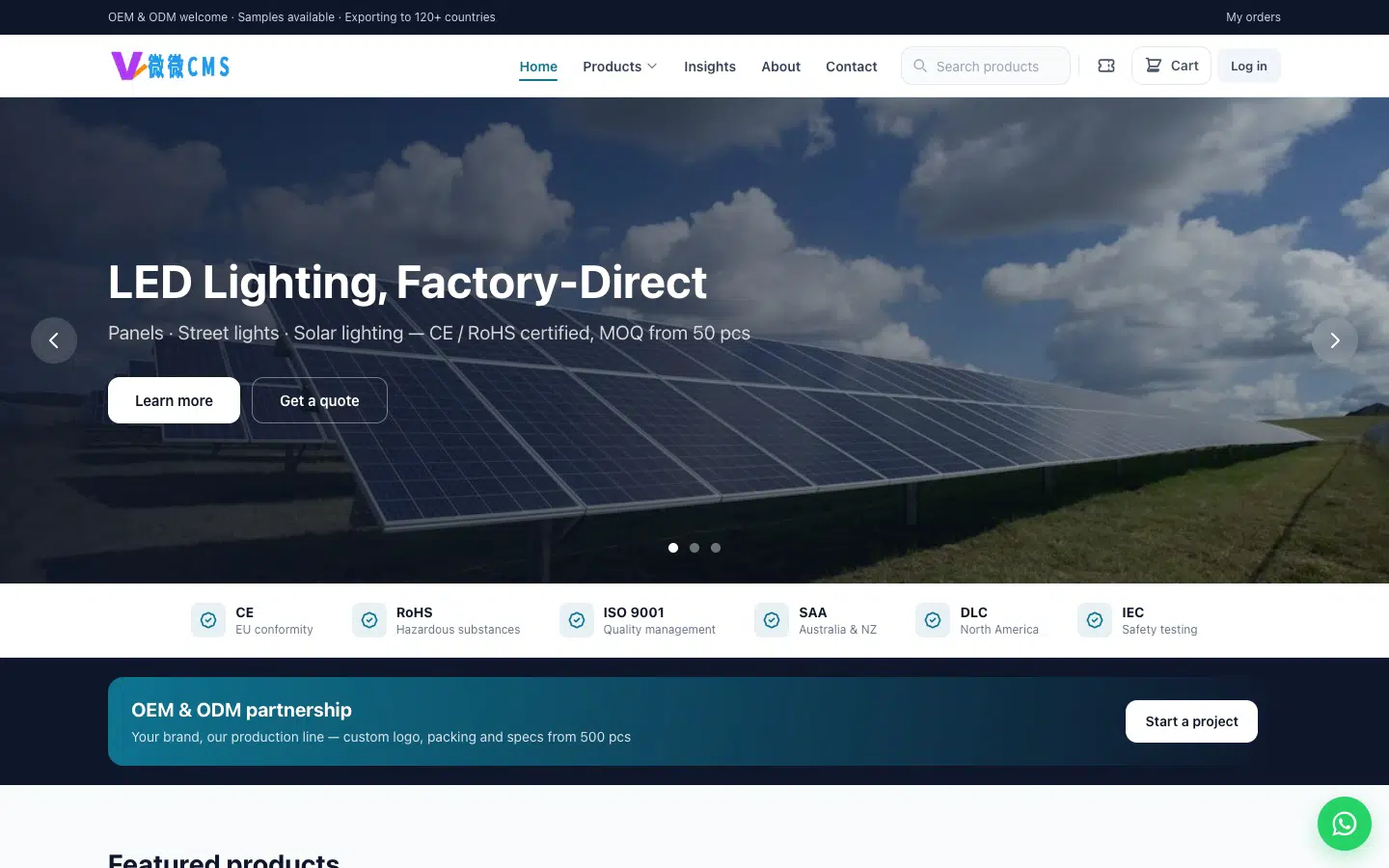Show the next hero slide
This screenshot has height=868, width=1389.
pyautogui.click(x=1335, y=340)
